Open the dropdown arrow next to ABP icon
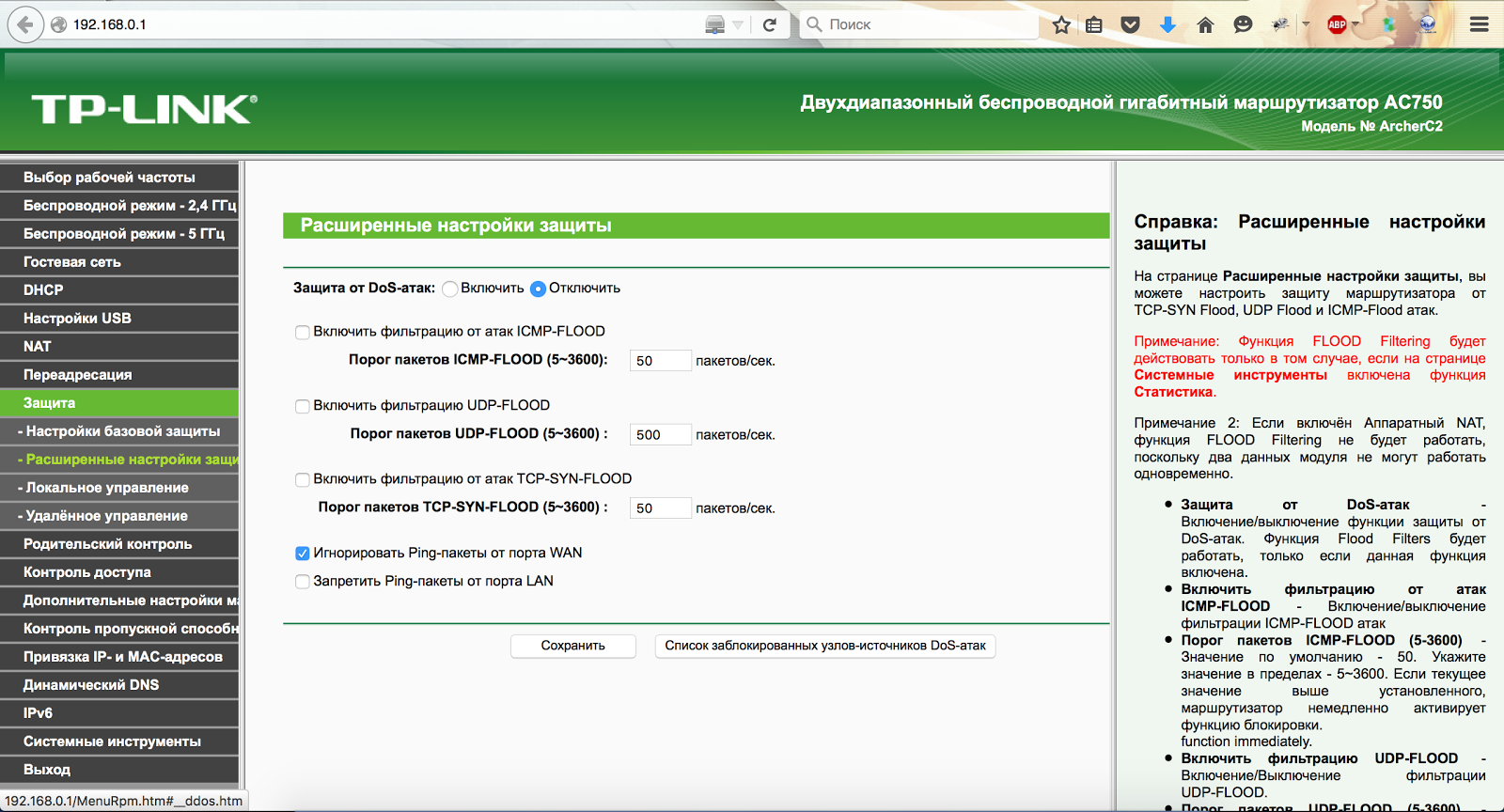Screen dimensions: 1504x812 (1355, 24)
